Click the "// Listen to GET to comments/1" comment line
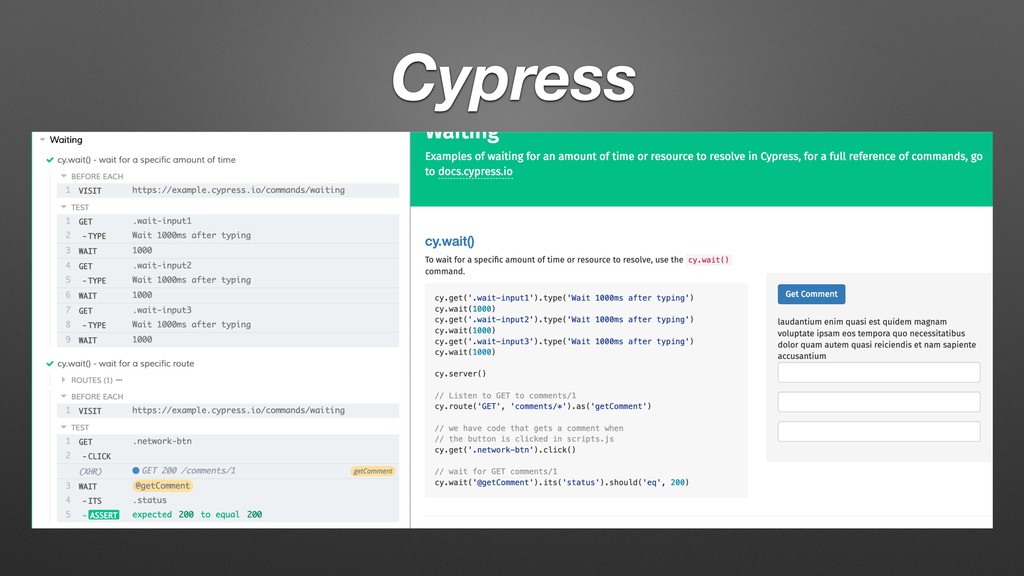This screenshot has height=576, width=1024. 505,396
